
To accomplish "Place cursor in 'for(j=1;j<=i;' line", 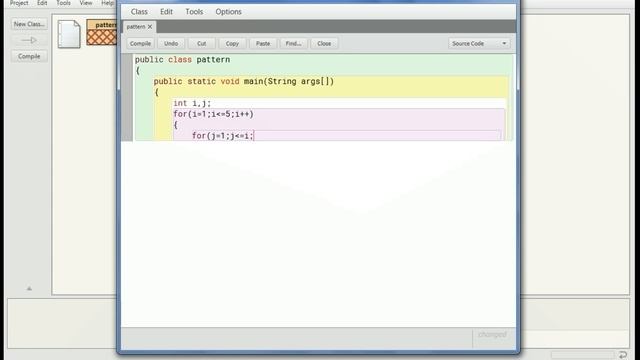I will [x=223, y=136].
